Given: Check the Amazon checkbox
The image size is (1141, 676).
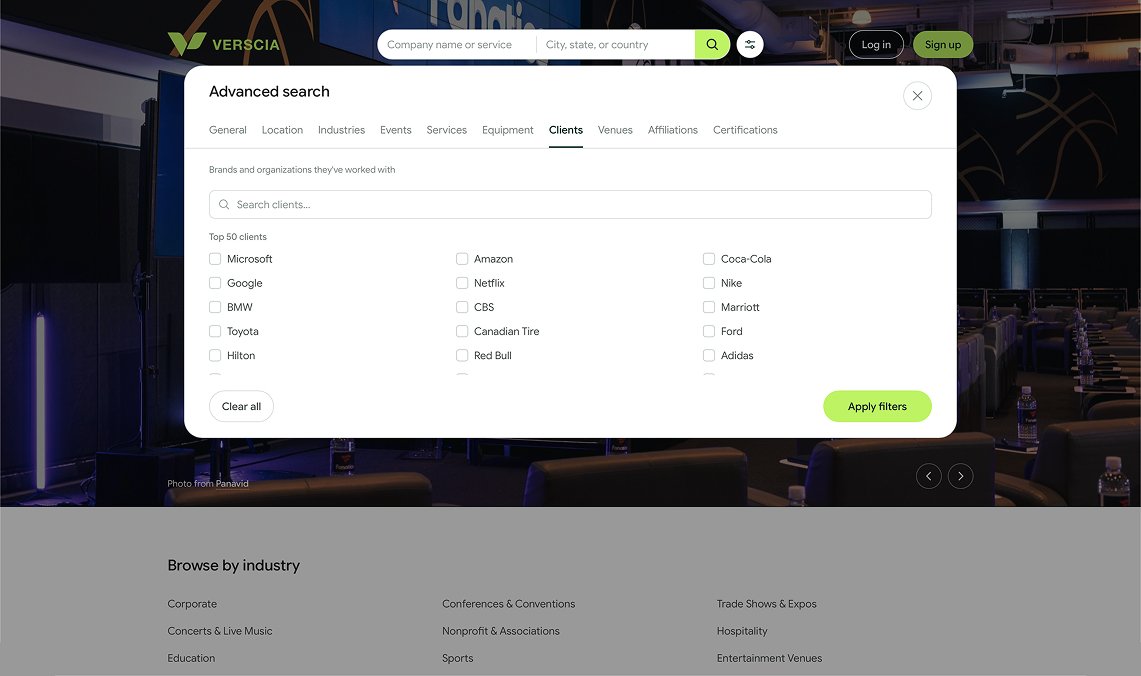Looking at the screenshot, I should pos(462,259).
